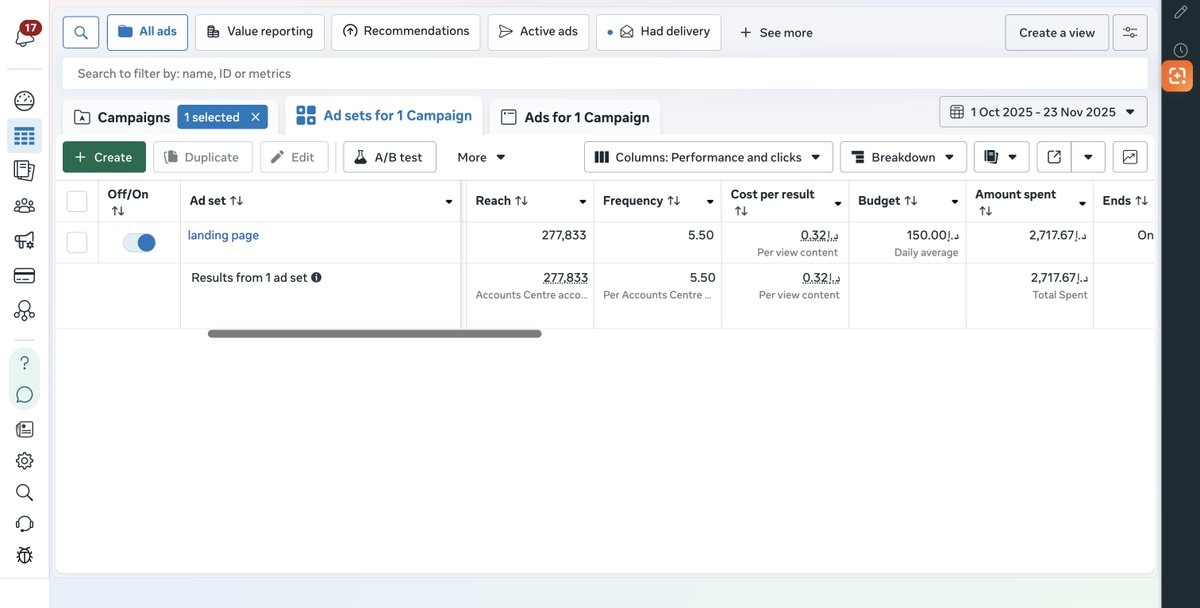Screen dimensions: 1200x608
Task: Open the Reports dropdown icon next to Breakdown
Action: (1001, 157)
